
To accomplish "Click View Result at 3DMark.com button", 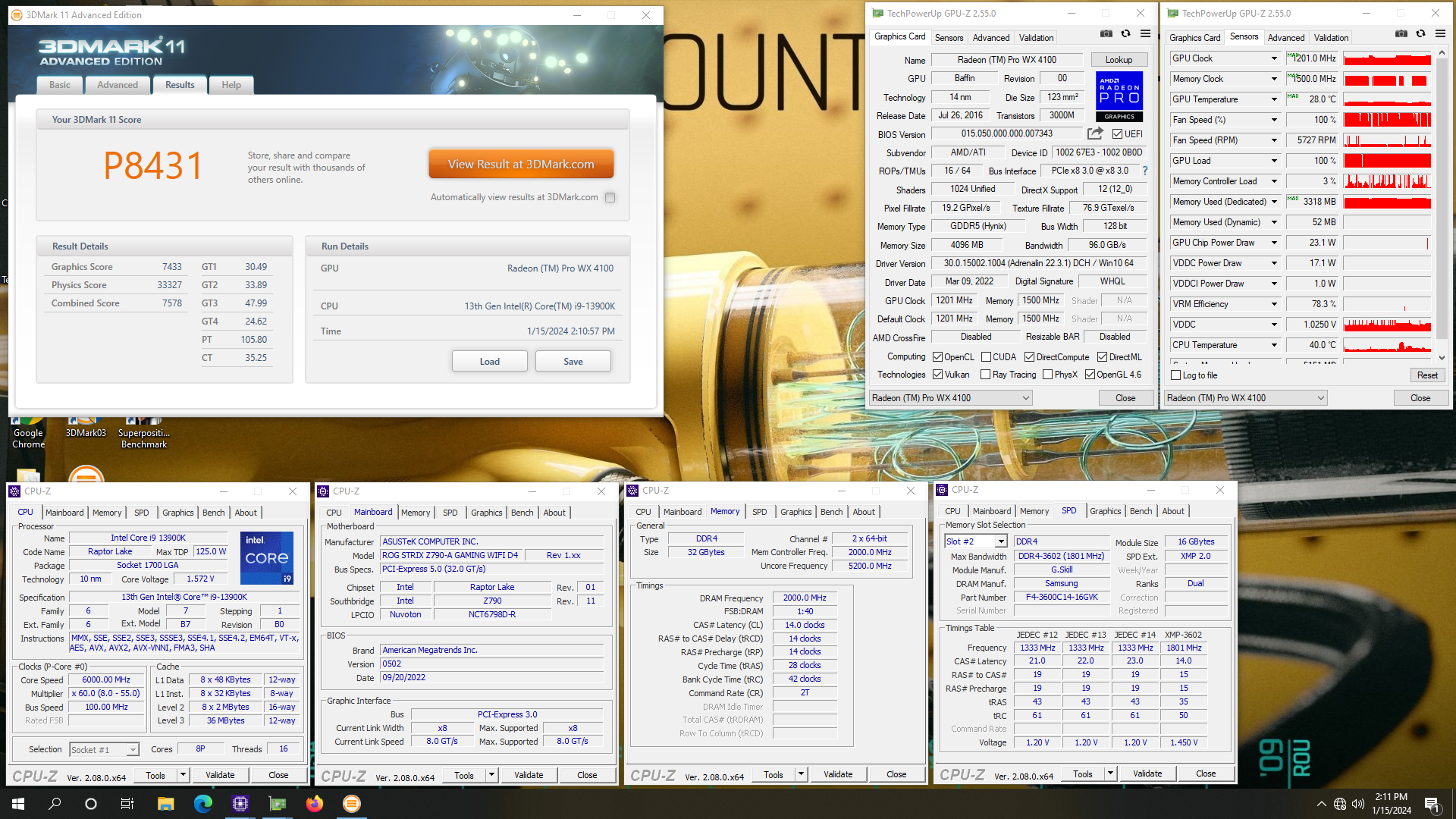I will [x=521, y=164].
